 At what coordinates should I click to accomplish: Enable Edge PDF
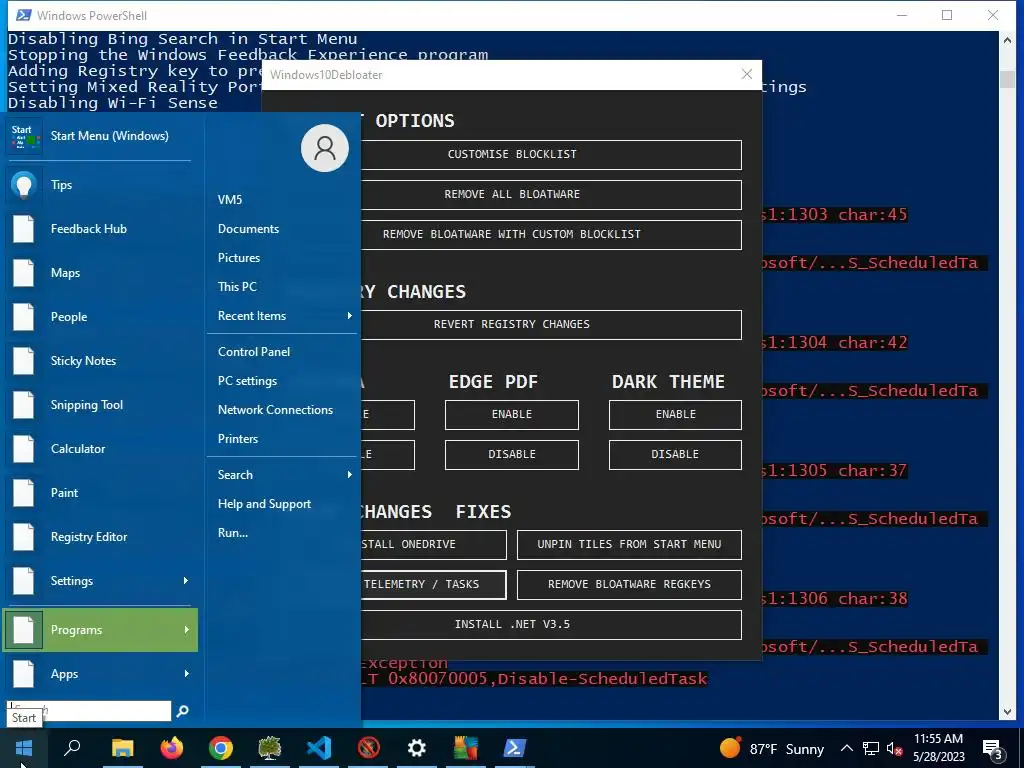[x=512, y=415]
